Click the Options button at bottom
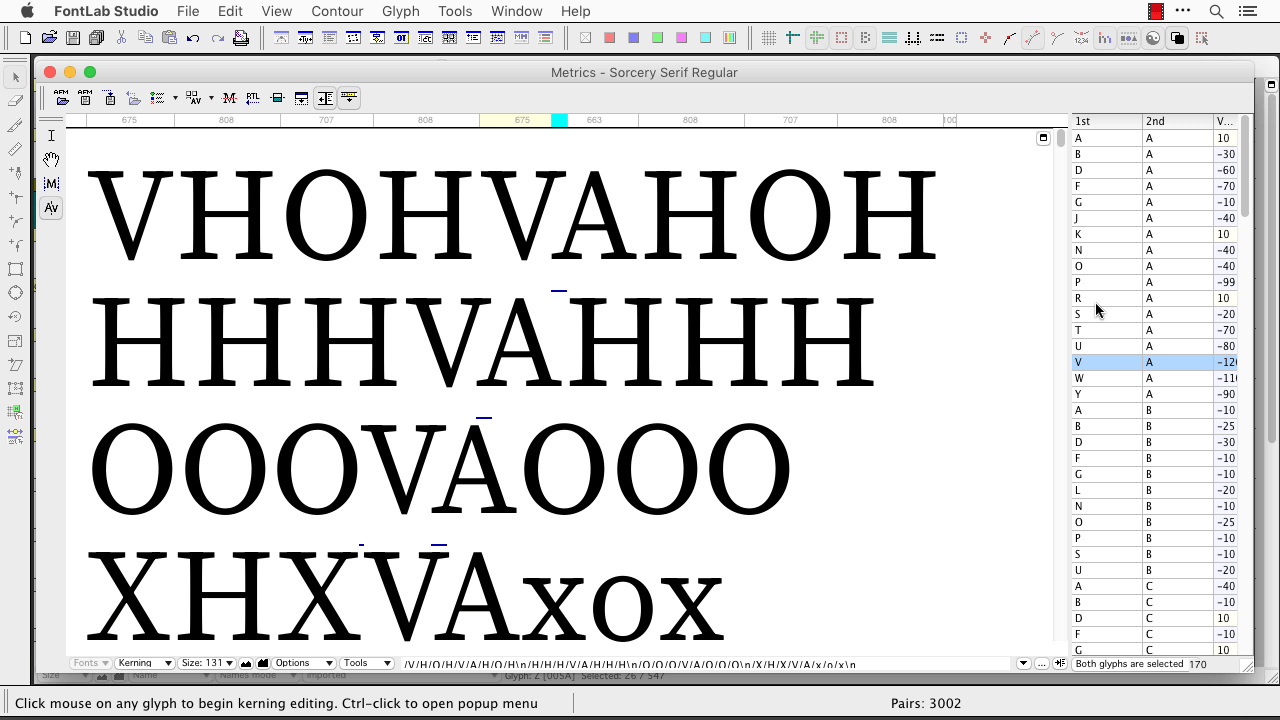This screenshot has width=1280, height=720. 303,663
